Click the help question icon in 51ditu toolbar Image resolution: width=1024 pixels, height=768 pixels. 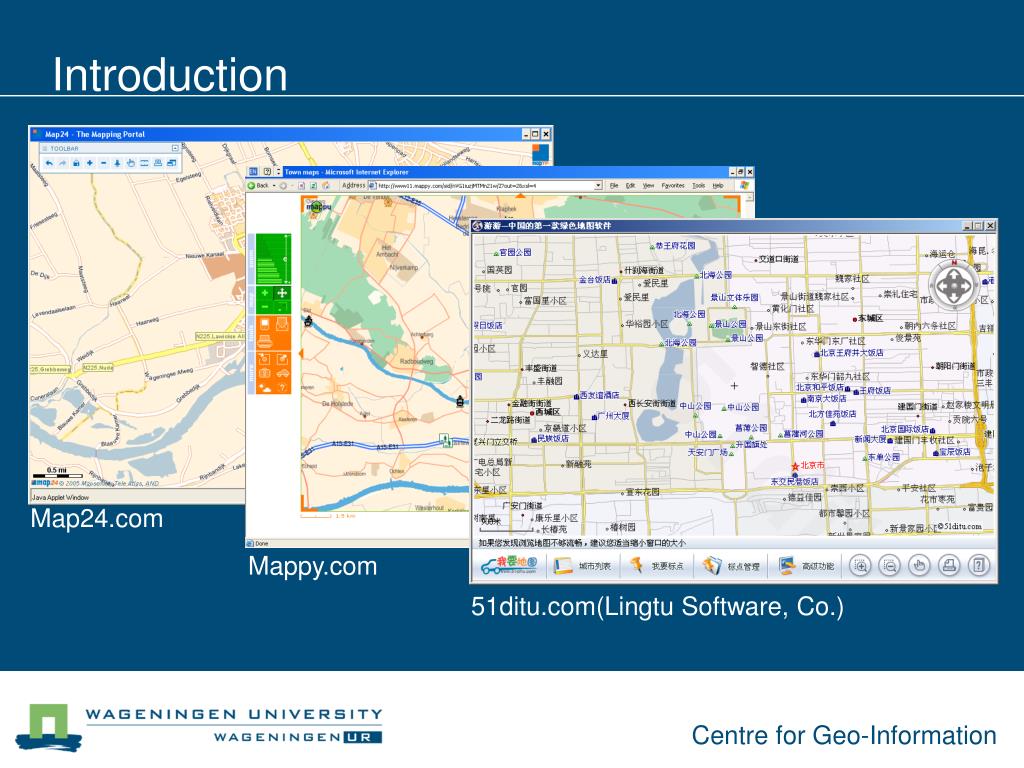click(x=978, y=566)
